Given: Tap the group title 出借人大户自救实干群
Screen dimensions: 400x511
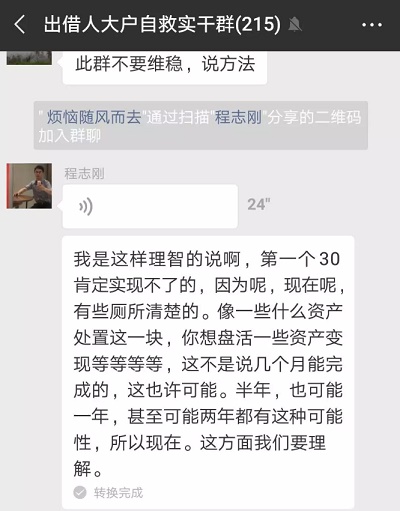Looking at the screenshot, I should pos(139,25).
